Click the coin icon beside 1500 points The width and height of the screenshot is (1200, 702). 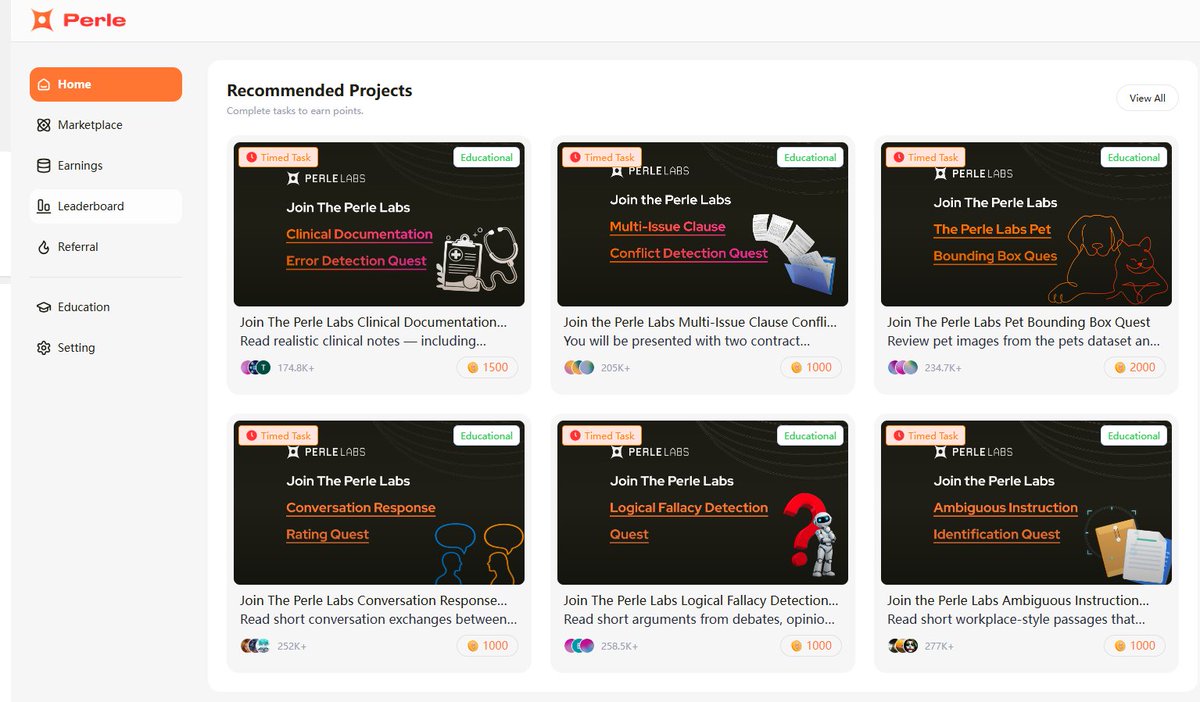click(473, 367)
